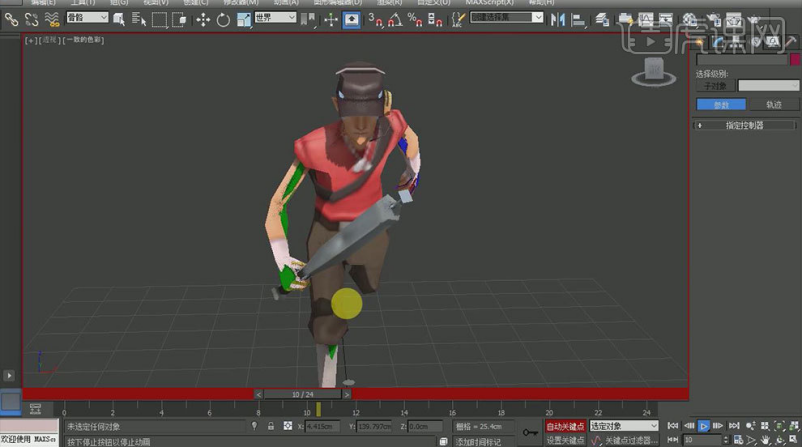Toggle 自动关键点 Auto Key button
This screenshot has width=803, height=448.
(x=565, y=426)
